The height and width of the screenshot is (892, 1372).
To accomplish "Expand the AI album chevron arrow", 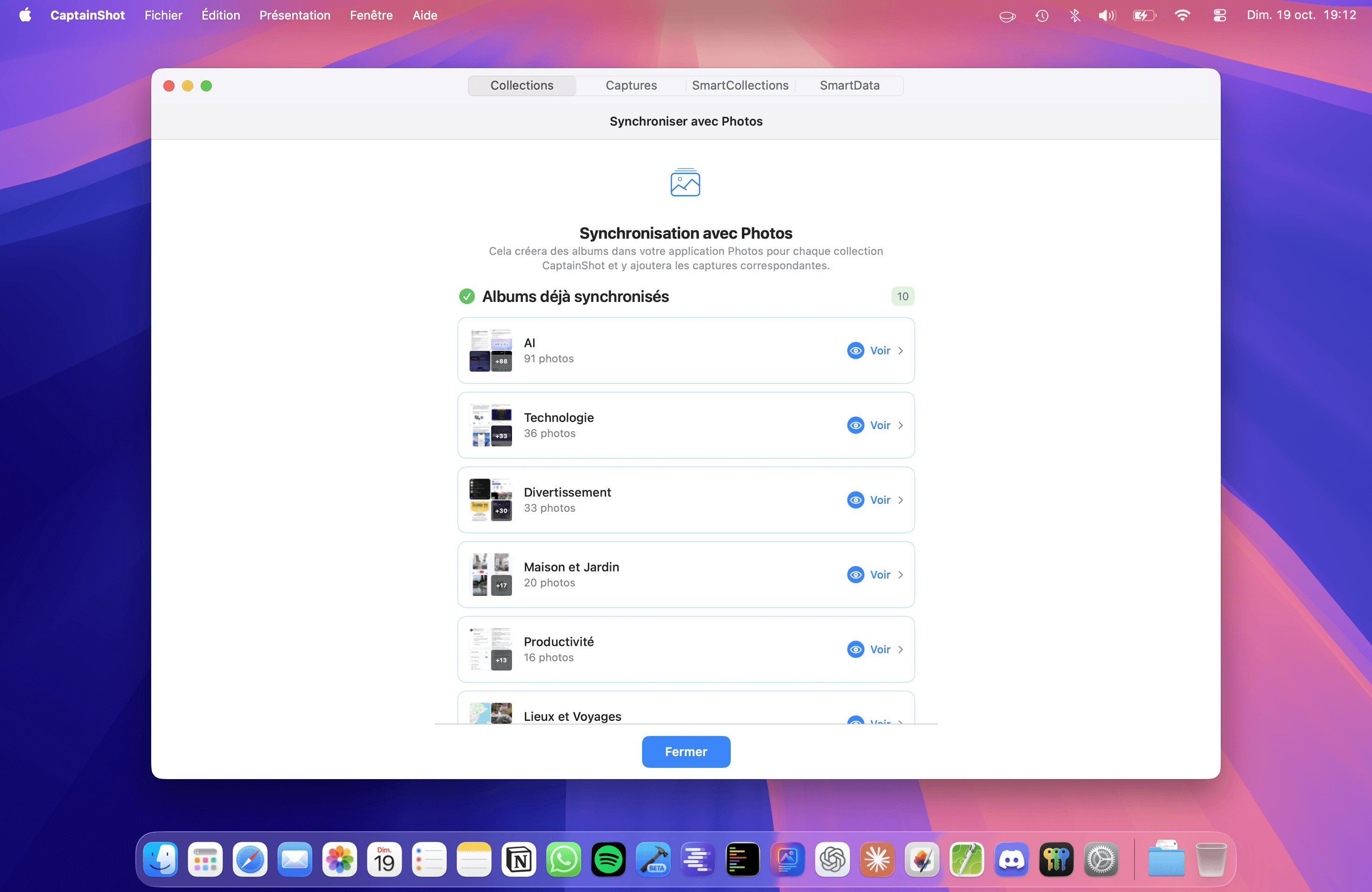I will pyautogui.click(x=901, y=350).
